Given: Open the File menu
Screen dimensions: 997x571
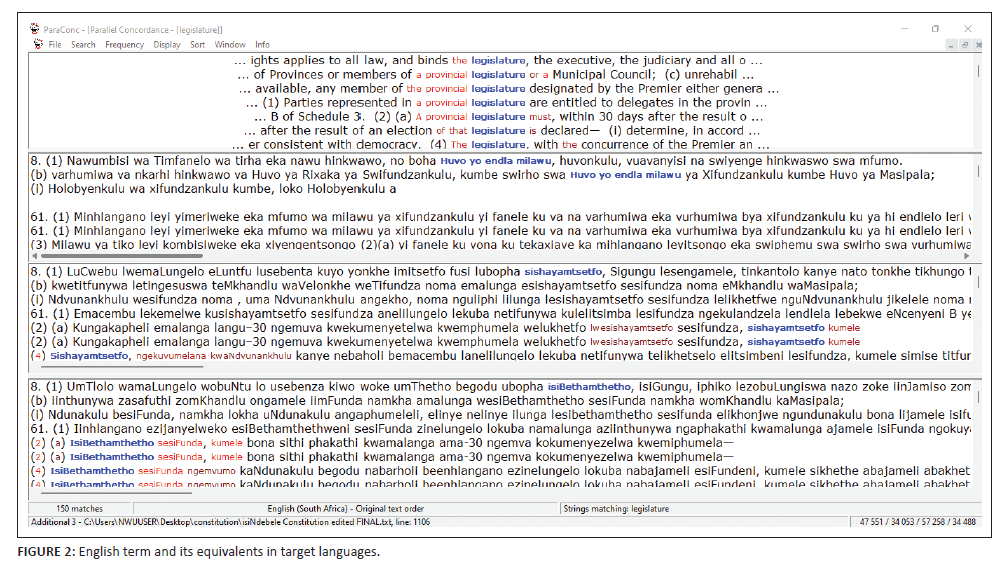Looking at the screenshot, I should (55, 45).
